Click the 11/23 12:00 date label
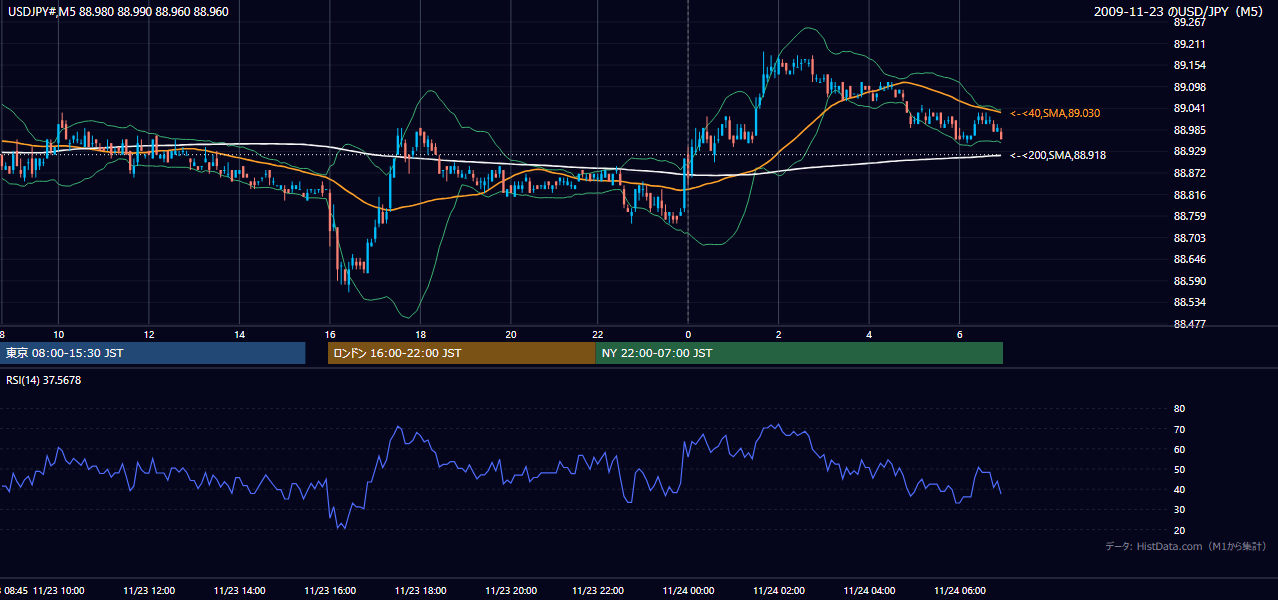This screenshot has height=600, width=1278. [x=149, y=590]
